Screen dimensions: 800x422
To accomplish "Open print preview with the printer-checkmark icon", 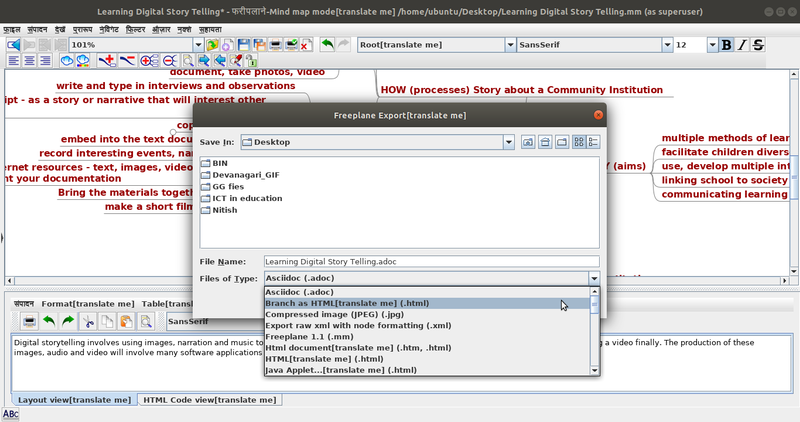I will 291,45.
